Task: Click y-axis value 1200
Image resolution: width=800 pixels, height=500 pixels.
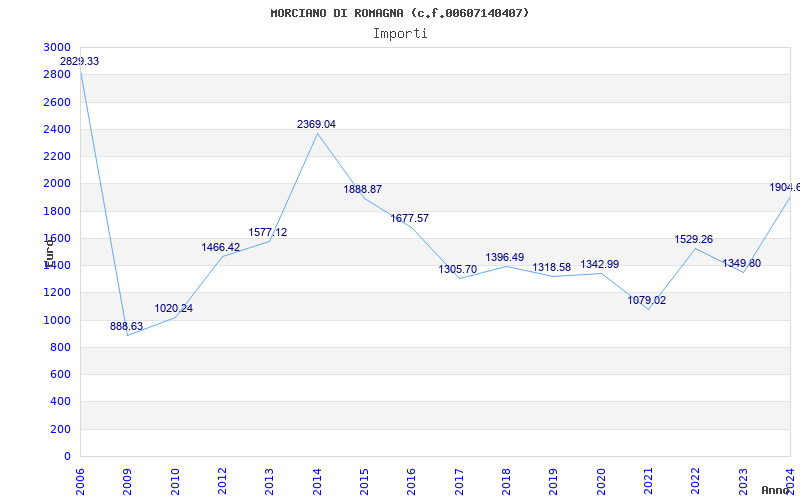Action: 57,293
